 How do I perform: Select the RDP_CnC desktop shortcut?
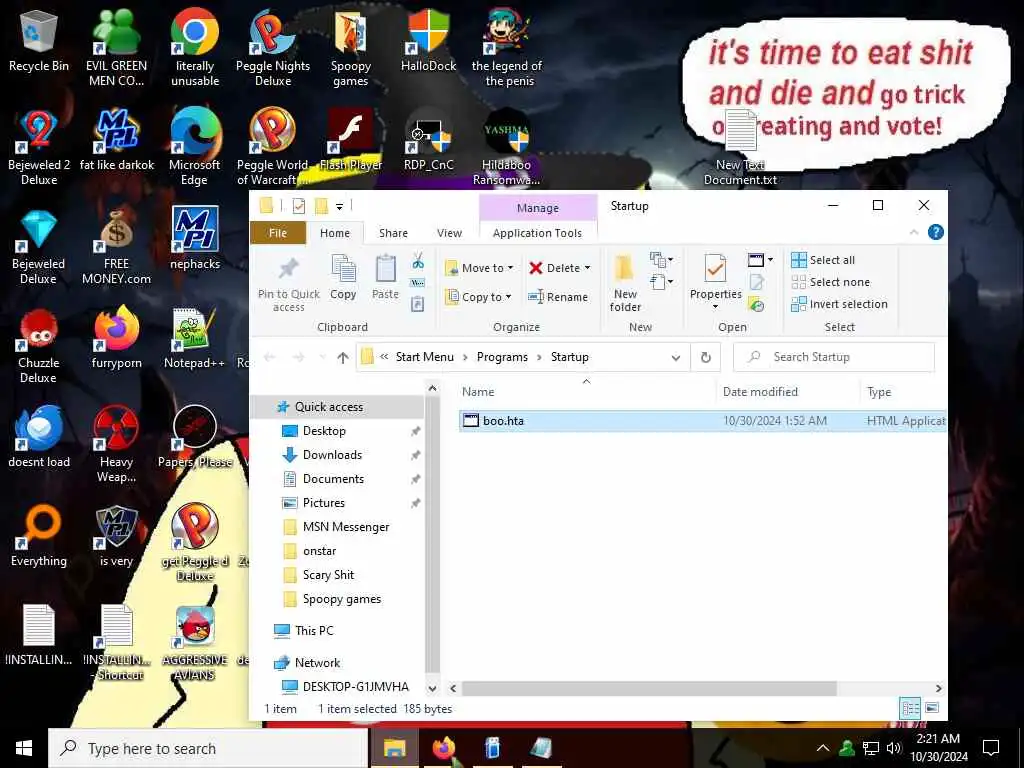(428, 140)
